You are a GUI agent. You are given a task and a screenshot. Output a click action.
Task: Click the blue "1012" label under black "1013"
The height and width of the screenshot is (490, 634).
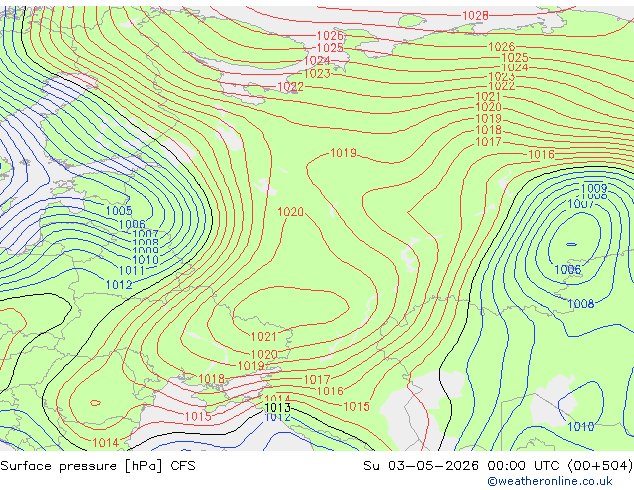[277, 417]
